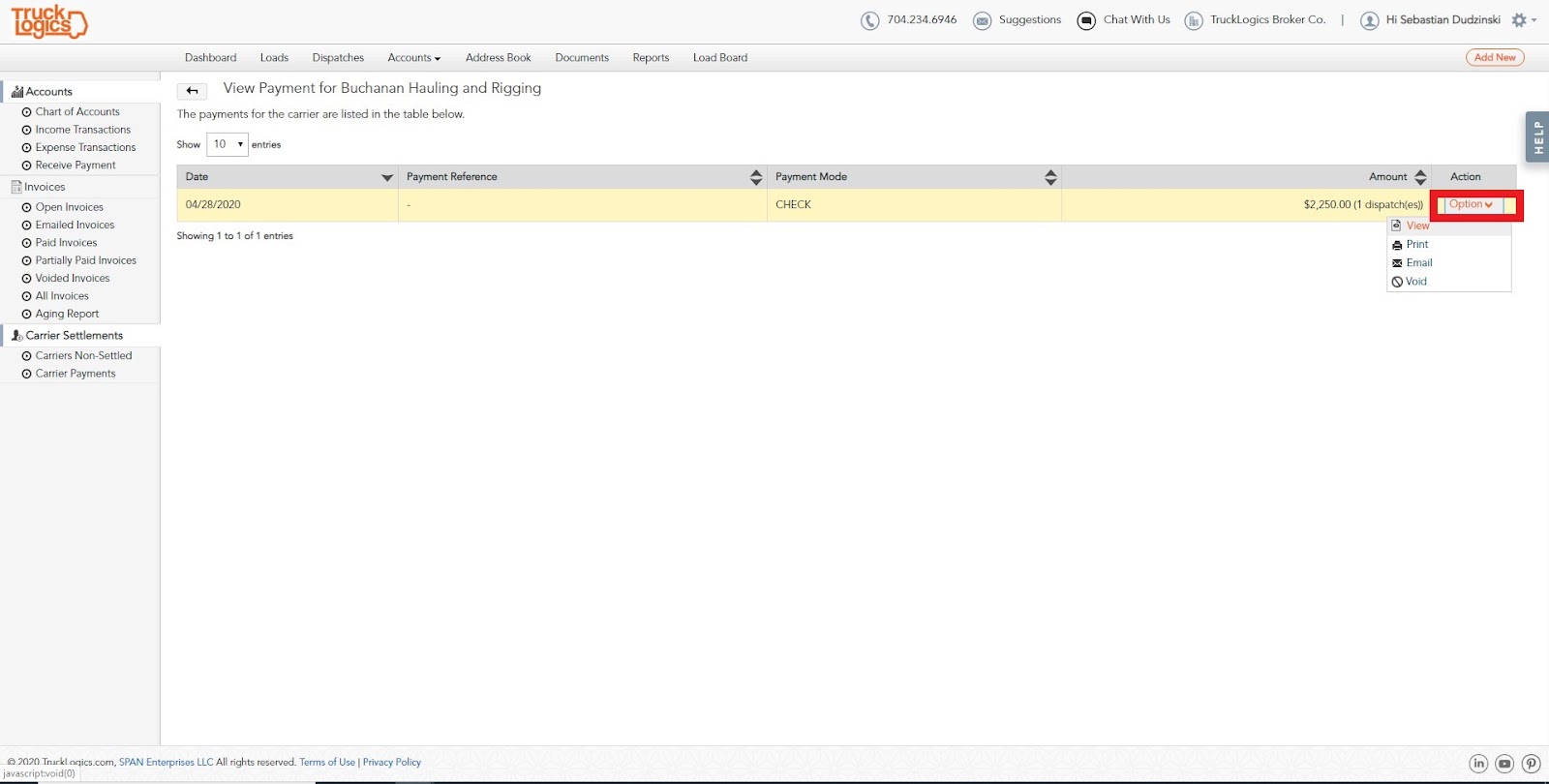Sort by Payment Mode column arrows
This screenshot has height=784, width=1549.
pyautogui.click(x=1050, y=177)
